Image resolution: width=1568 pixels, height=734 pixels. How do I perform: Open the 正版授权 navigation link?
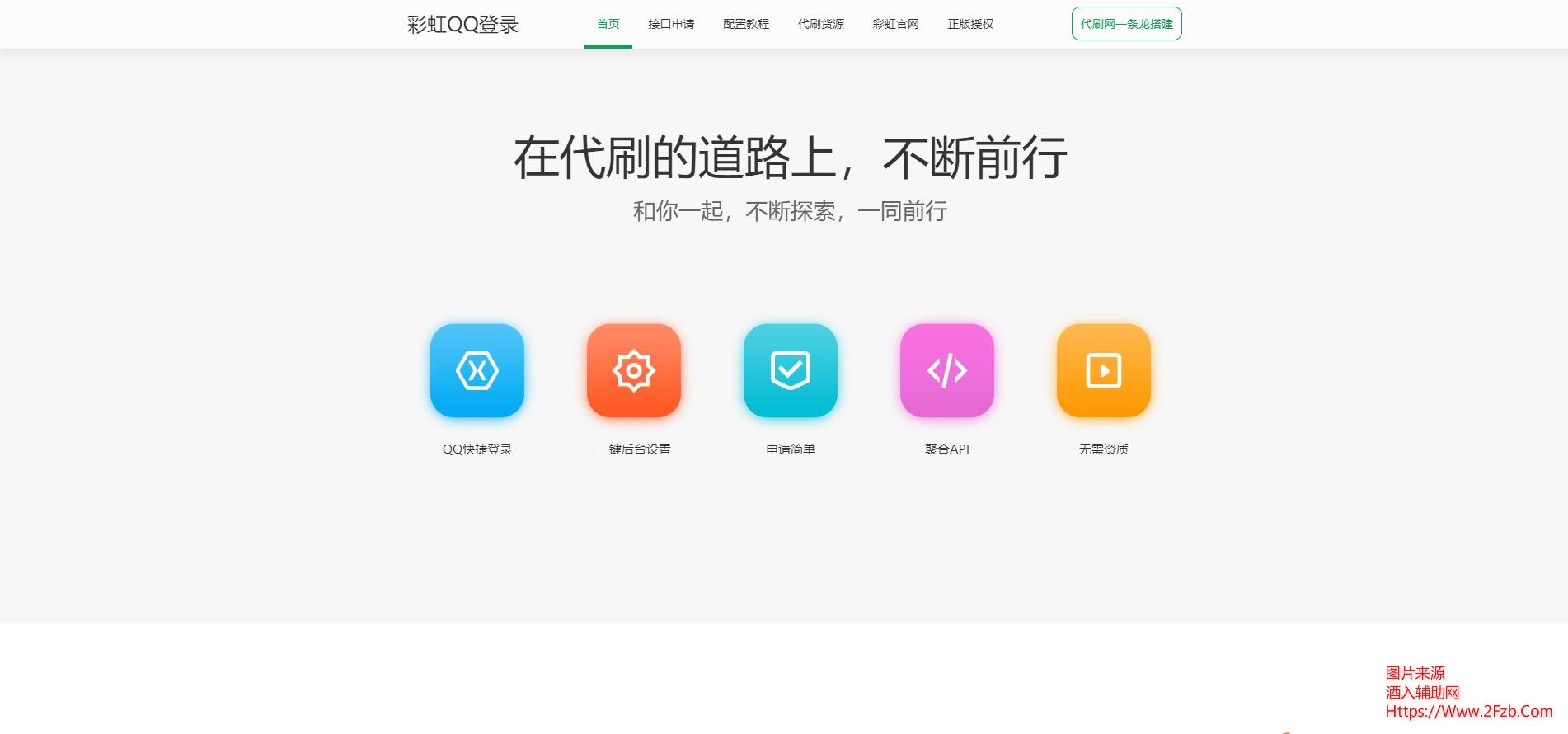point(970,24)
